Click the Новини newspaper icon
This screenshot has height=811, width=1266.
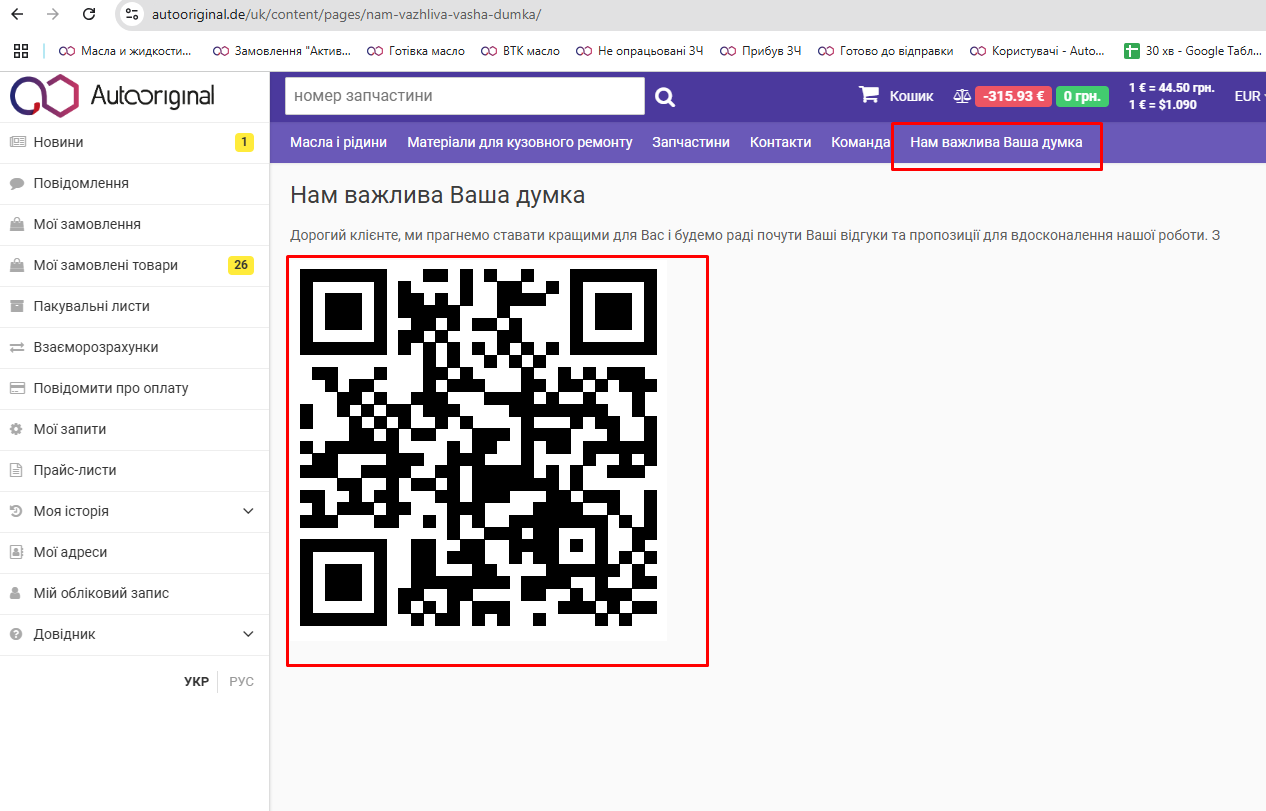click(x=17, y=142)
